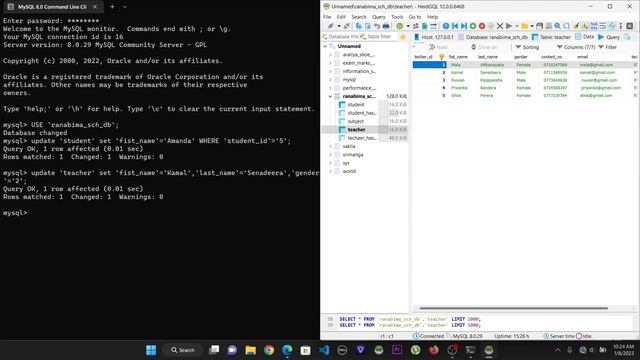Collapse the Unnamed session tree node
This screenshot has width=640, height=360.
pos(325,47)
